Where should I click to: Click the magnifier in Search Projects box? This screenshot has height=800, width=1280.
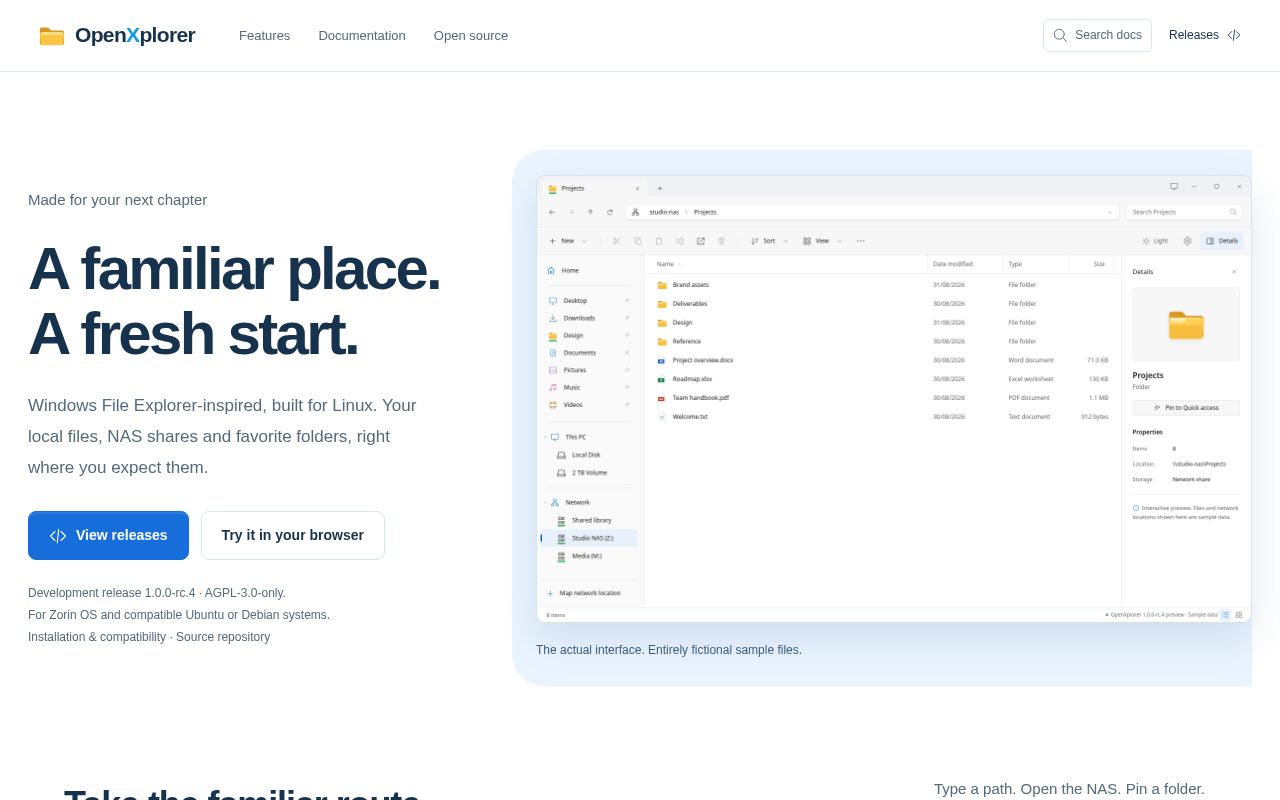coord(1233,212)
